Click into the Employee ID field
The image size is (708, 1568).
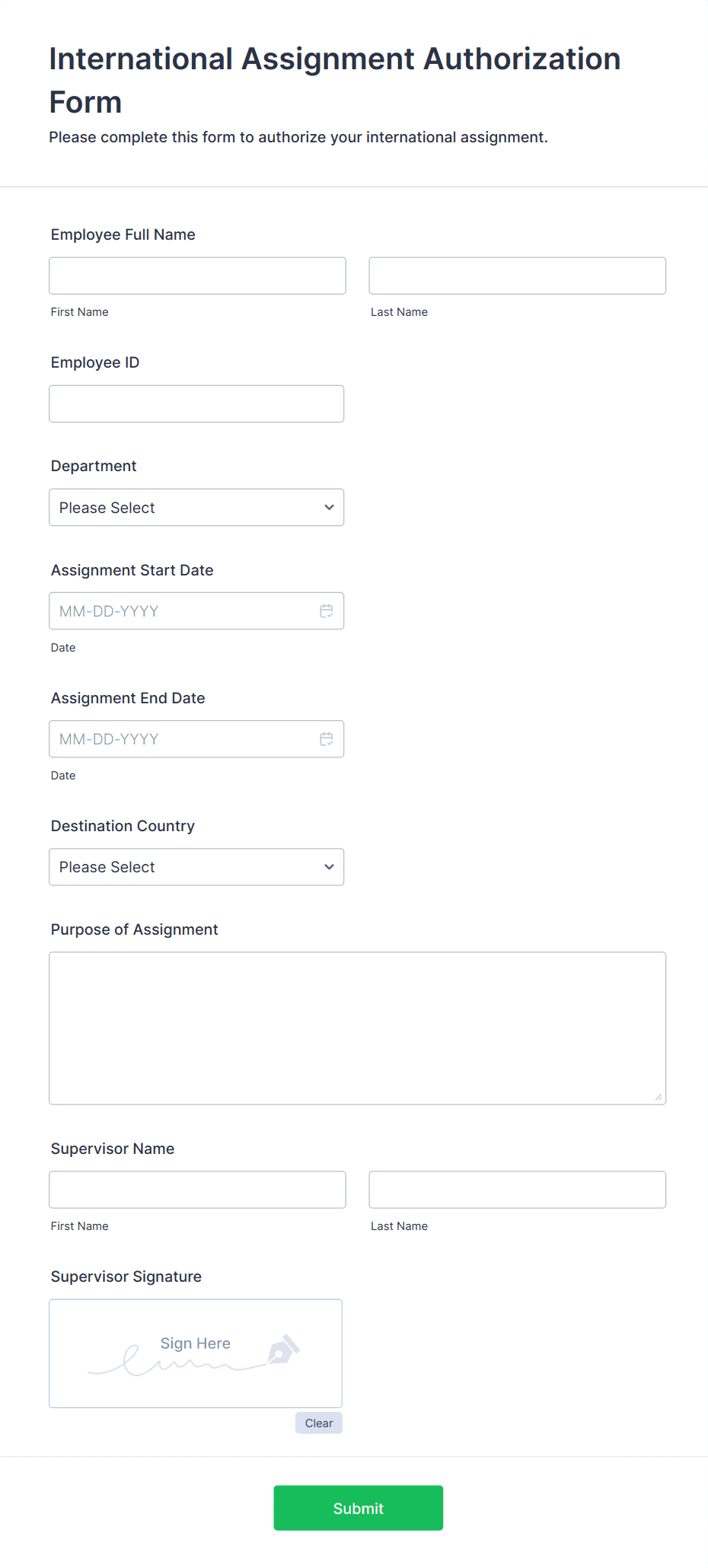pos(196,403)
